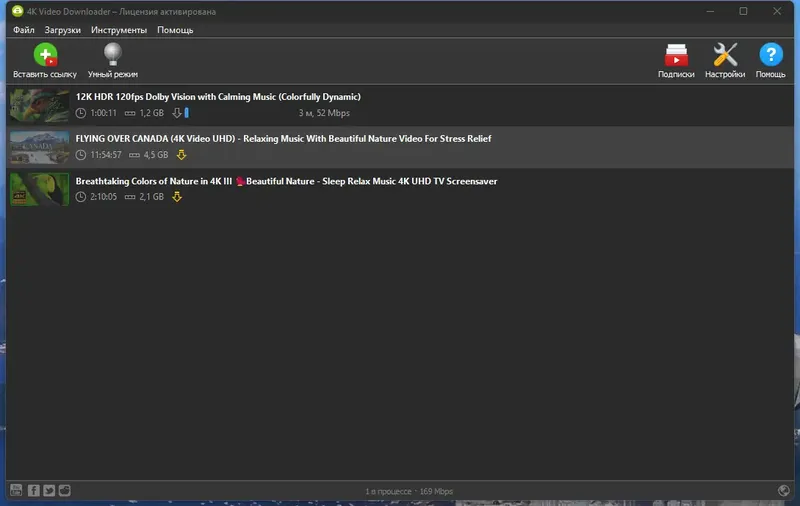
Task: Open the Файл menu
Action: click(x=23, y=30)
